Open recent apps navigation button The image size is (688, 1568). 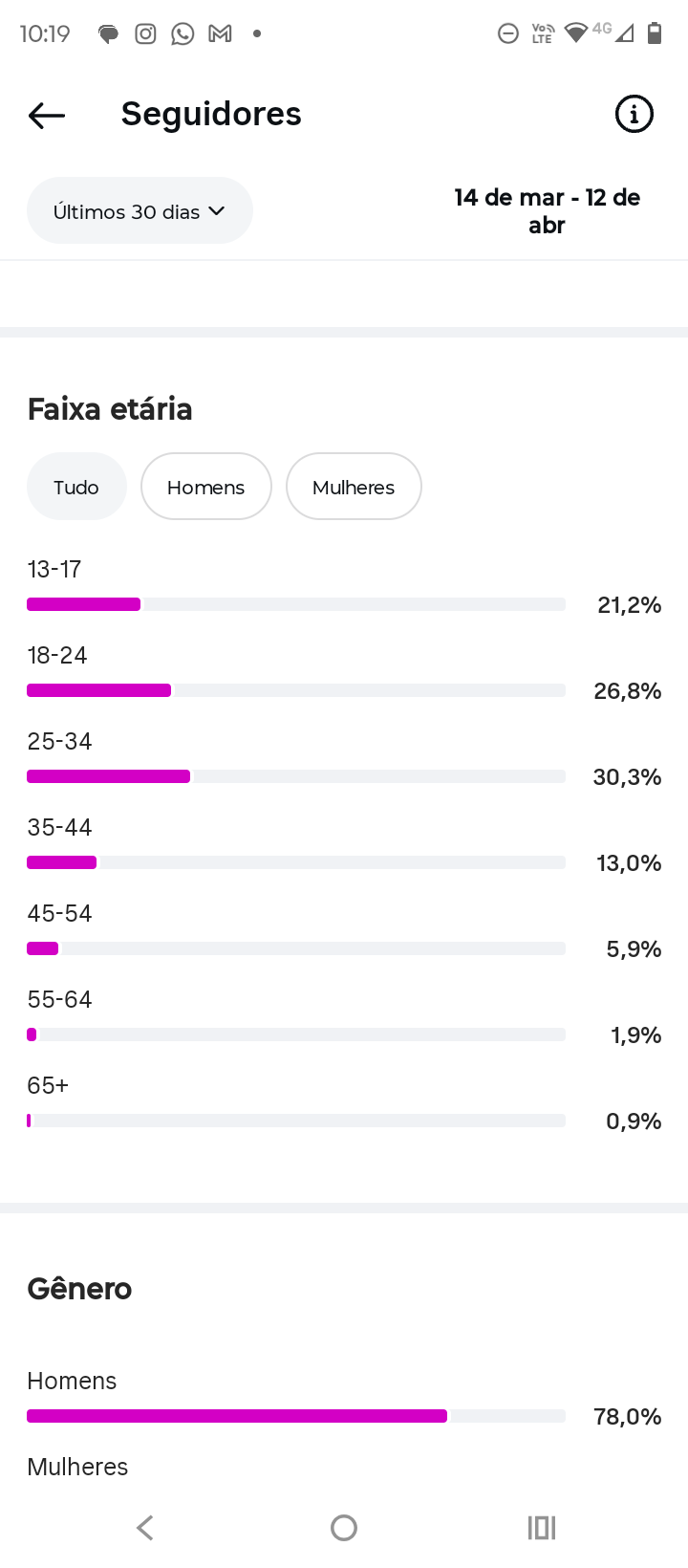click(542, 1528)
